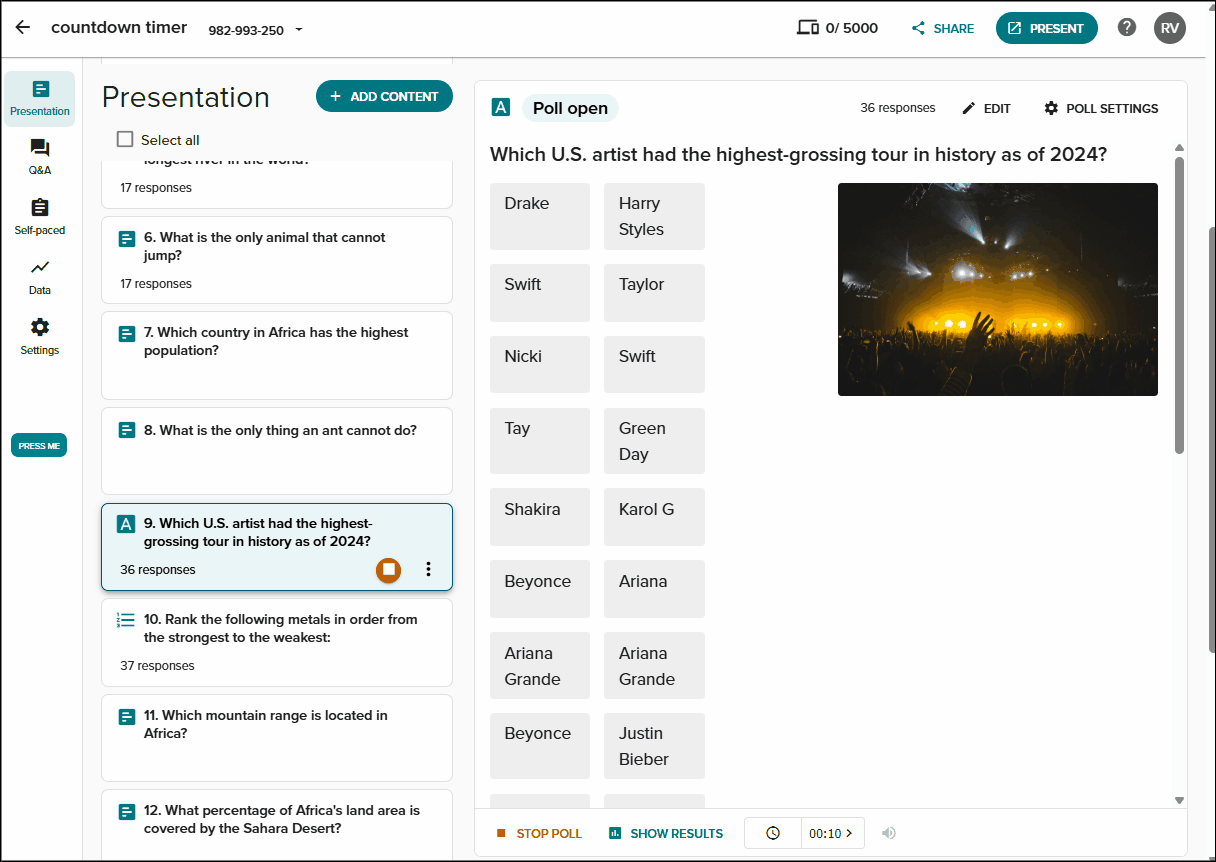Click the concert crowd image

click(x=998, y=289)
